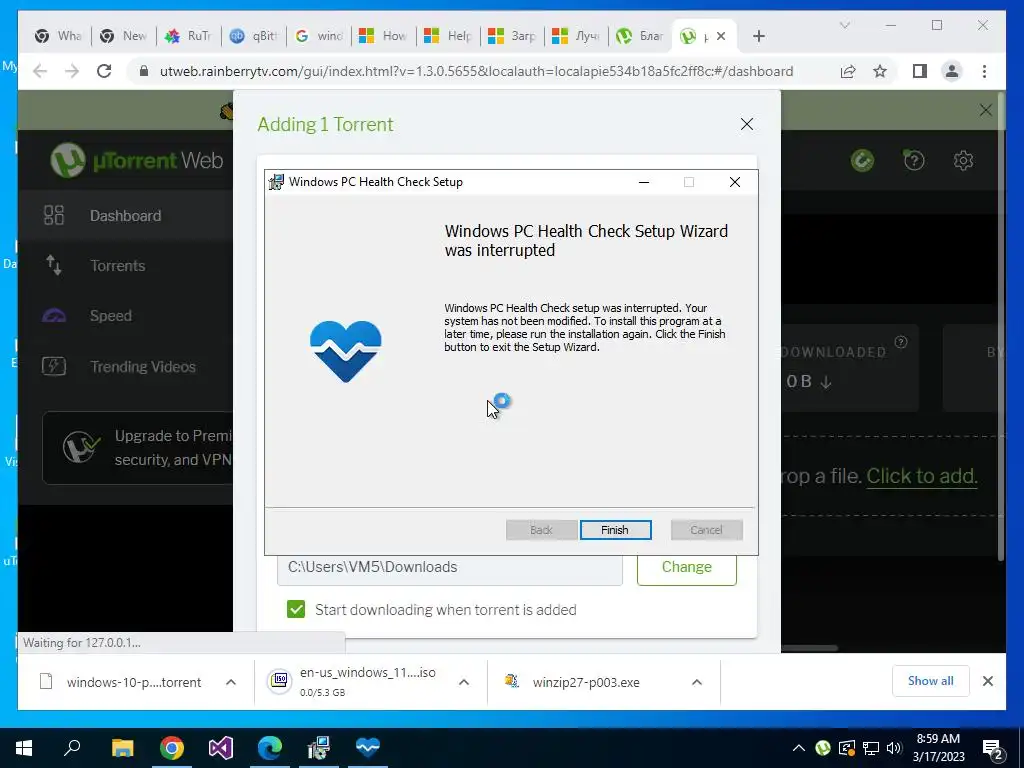Bookmark this page with the star
Image resolution: width=1024 pixels, height=768 pixels.
[x=880, y=71]
